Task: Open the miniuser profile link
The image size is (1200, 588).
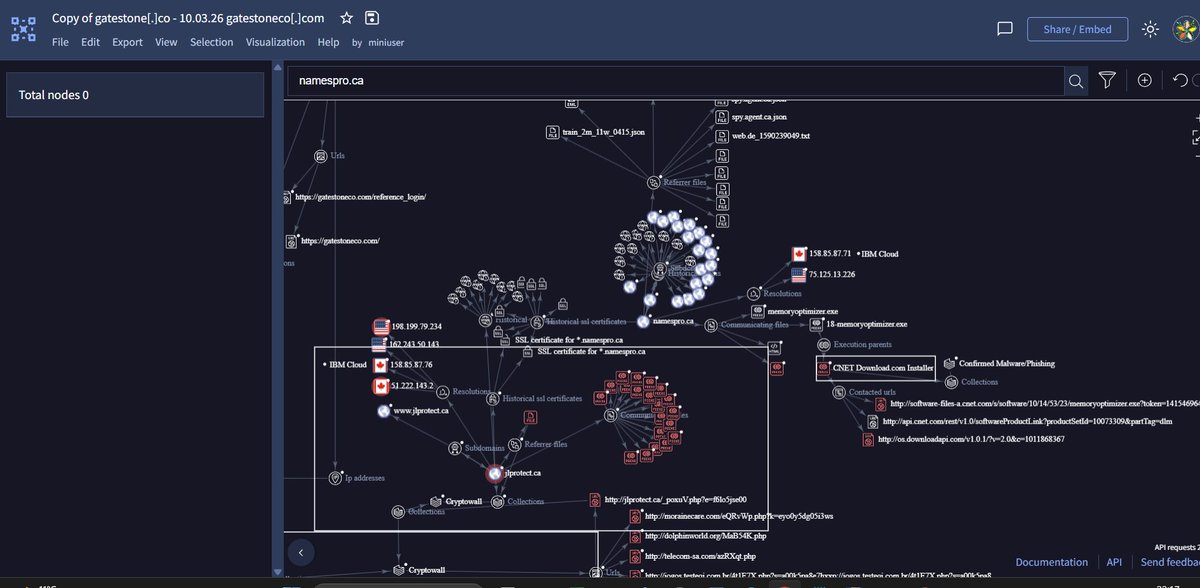Action: (x=384, y=43)
